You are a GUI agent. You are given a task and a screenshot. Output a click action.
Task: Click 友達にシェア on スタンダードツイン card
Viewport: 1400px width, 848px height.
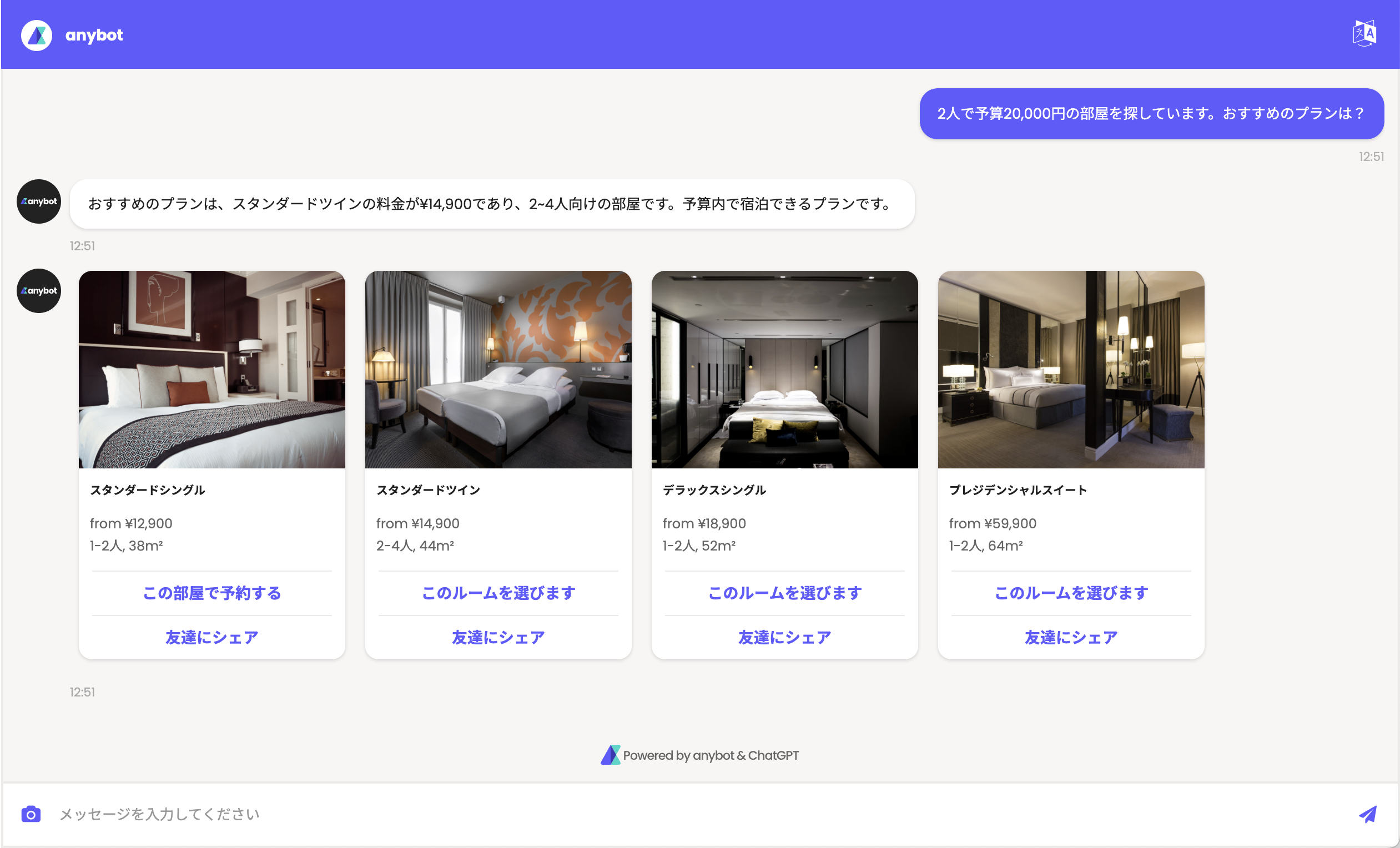pyautogui.click(x=498, y=637)
